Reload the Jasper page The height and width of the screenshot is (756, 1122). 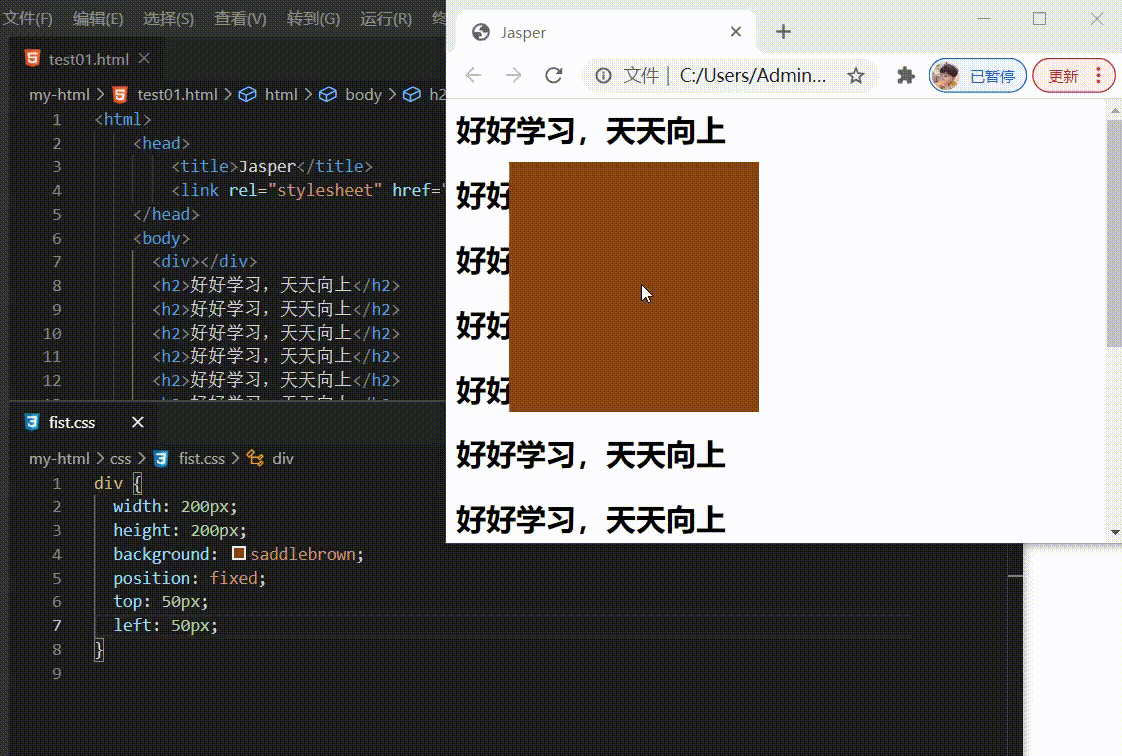pos(553,75)
